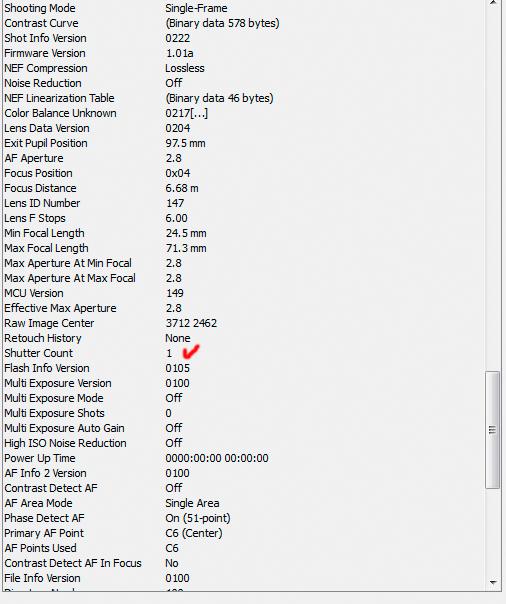Click the value (Binary data 46 bytes)
Viewport: 506px width, 604px height.
[x=219, y=98]
